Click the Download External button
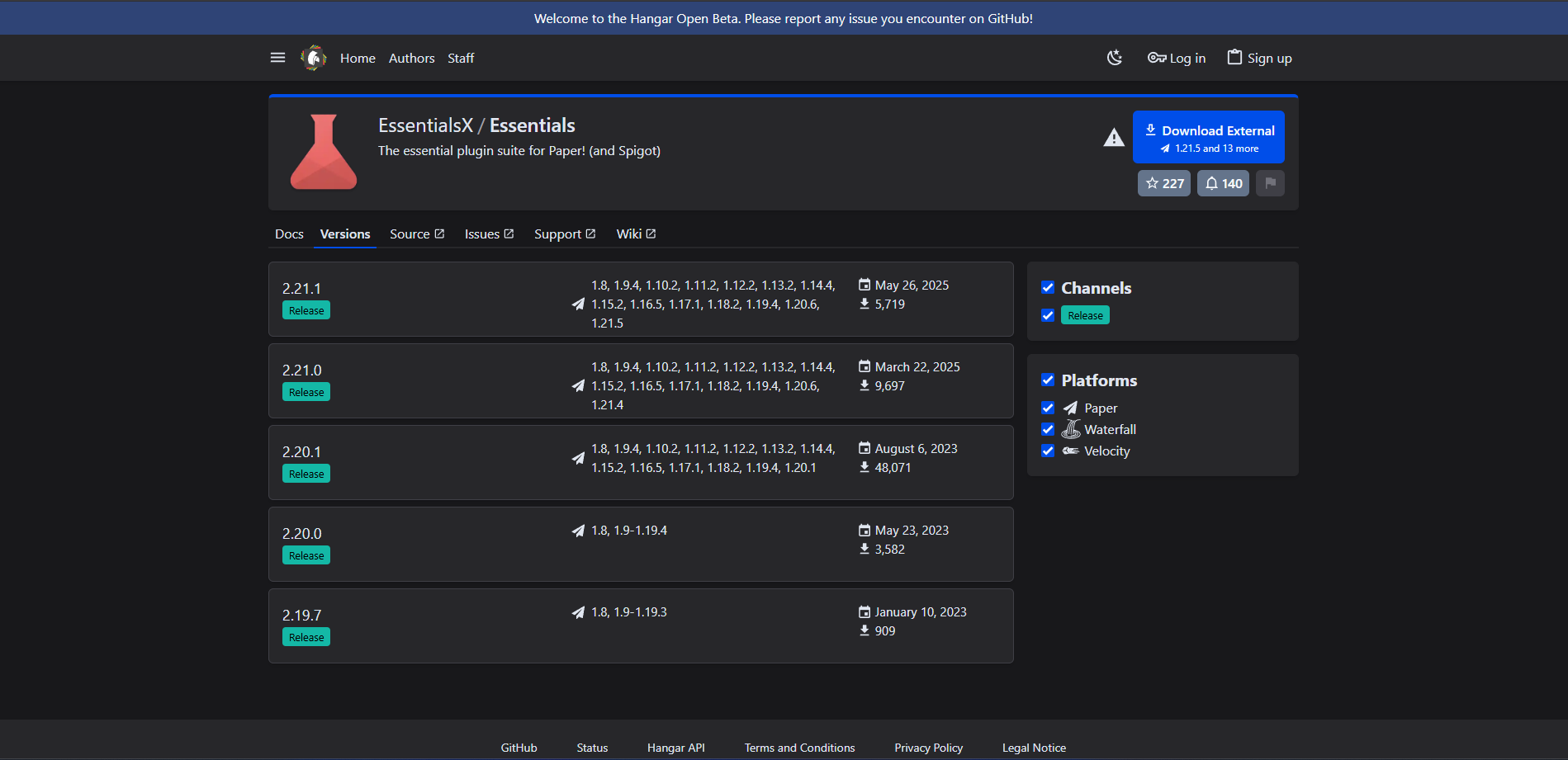 pyautogui.click(x=1209, y=137)
